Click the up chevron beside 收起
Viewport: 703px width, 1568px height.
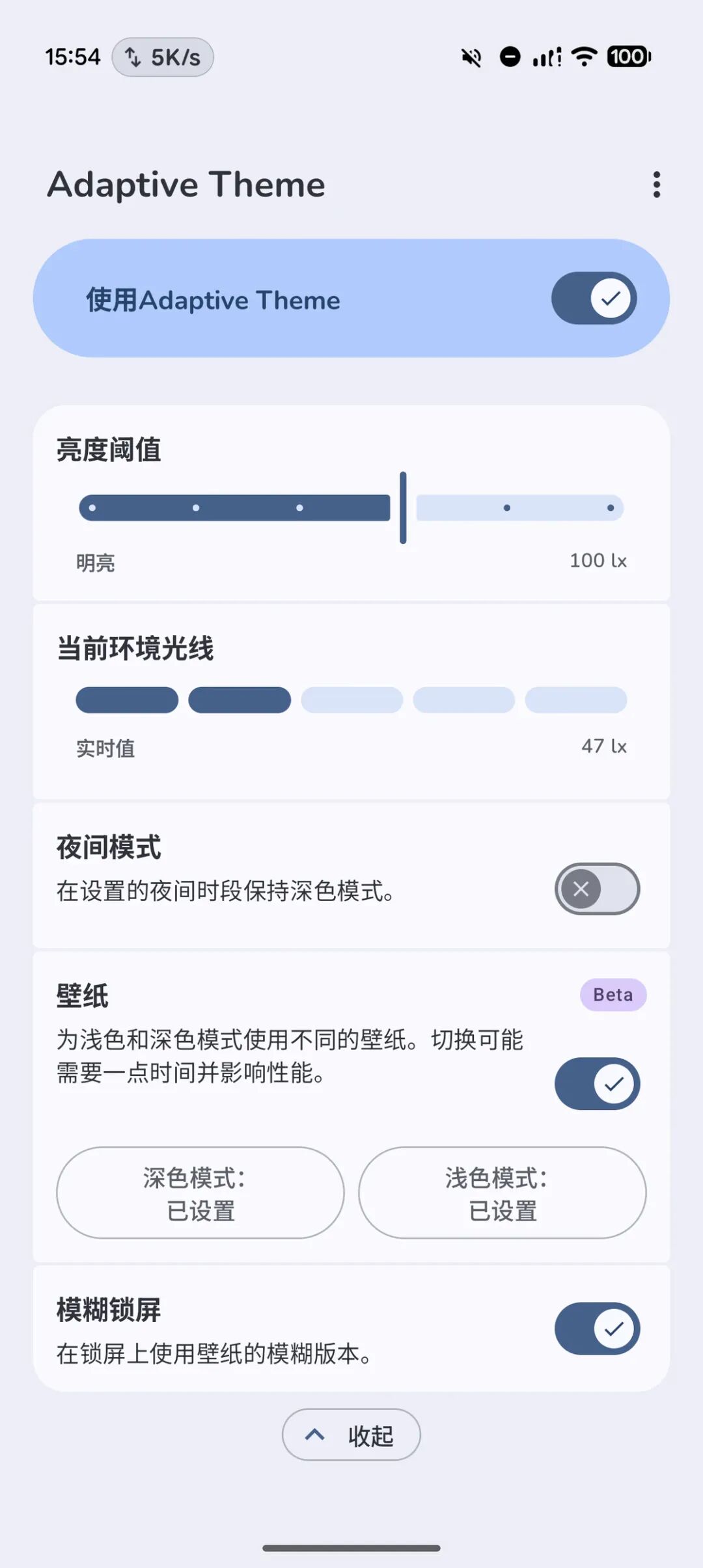[x=315, y=1434]
